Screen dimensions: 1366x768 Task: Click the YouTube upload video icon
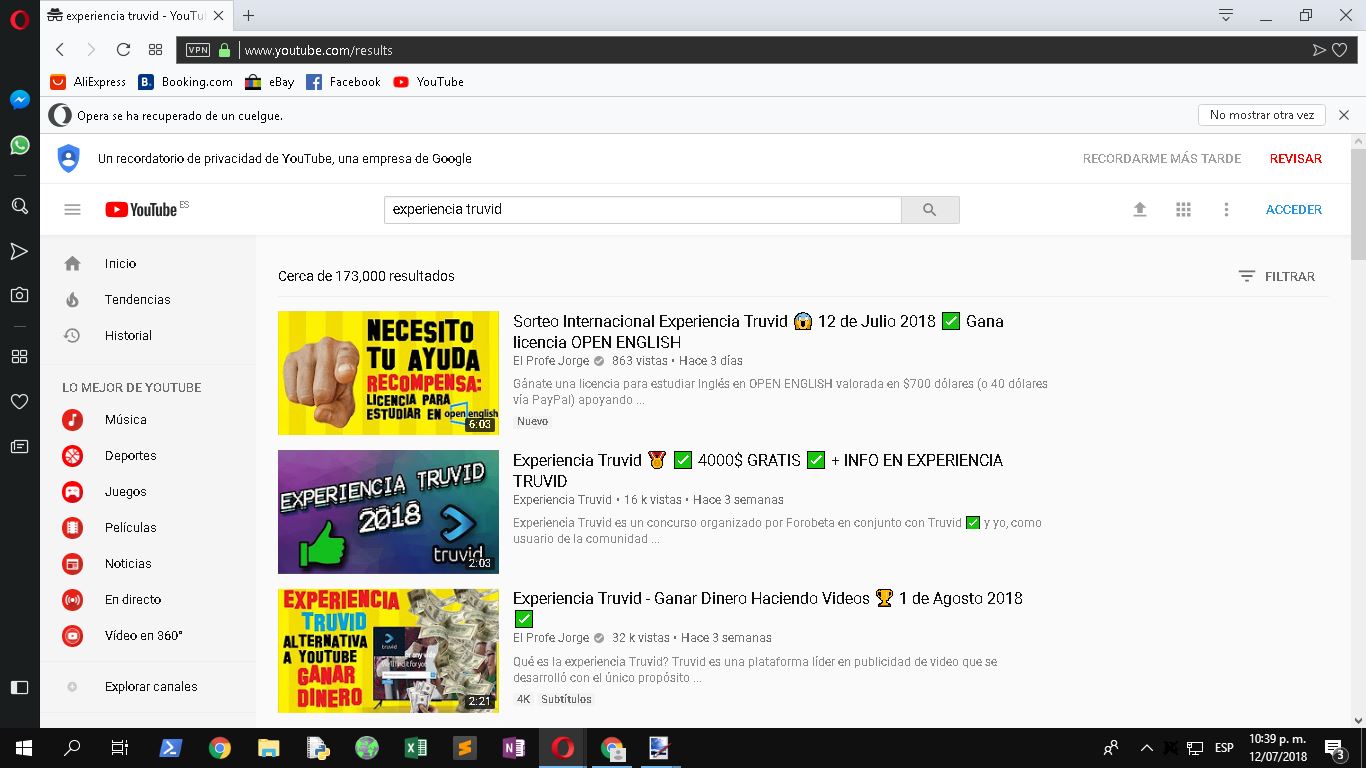click(1139, 210)
